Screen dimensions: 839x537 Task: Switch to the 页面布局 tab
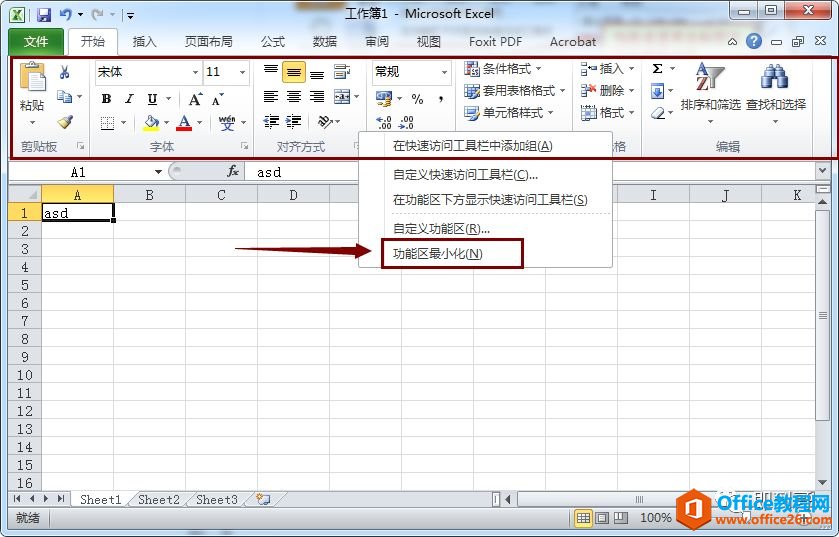[209, 42]
